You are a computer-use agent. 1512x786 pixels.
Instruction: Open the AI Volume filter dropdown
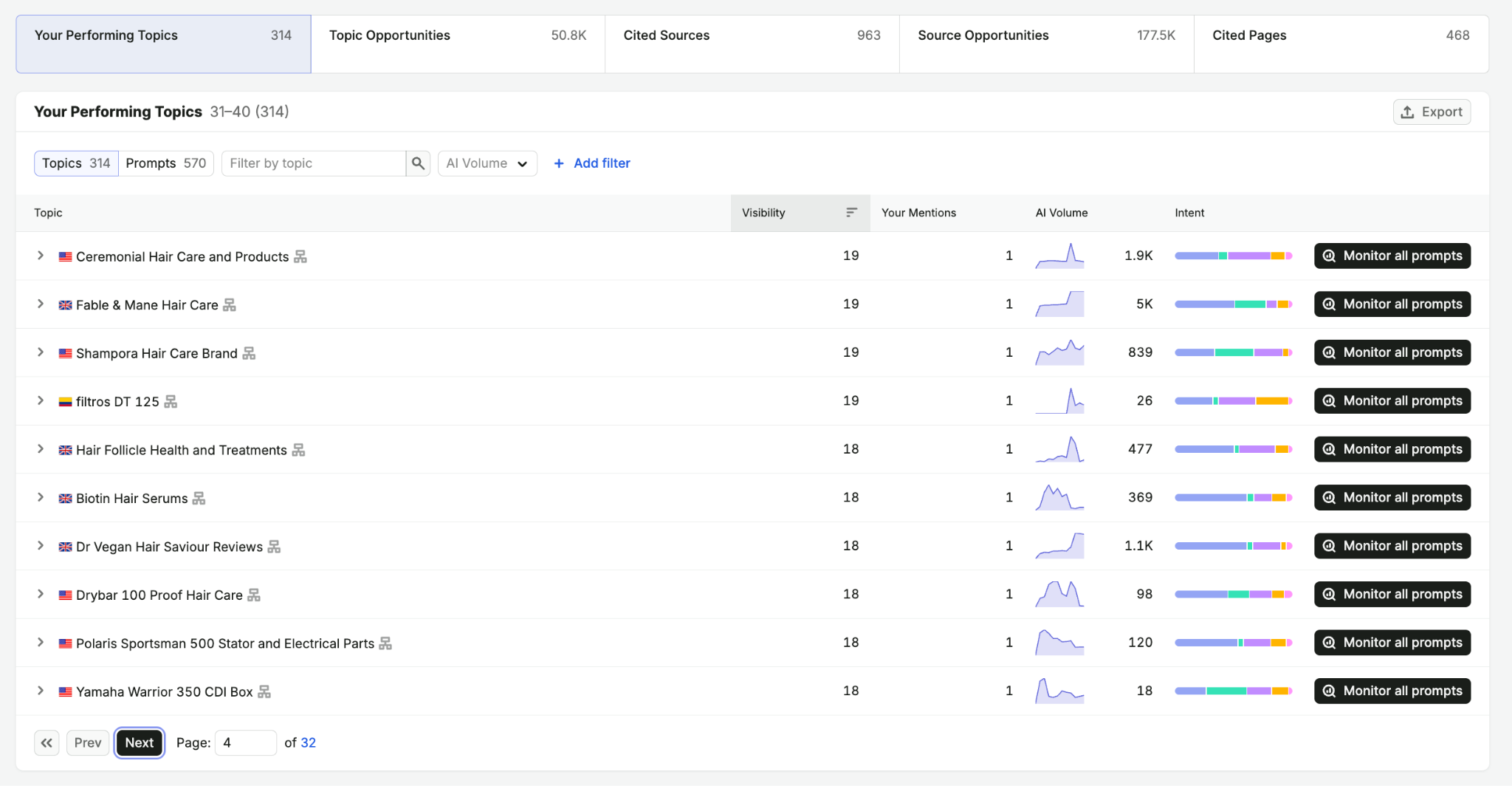487,163
